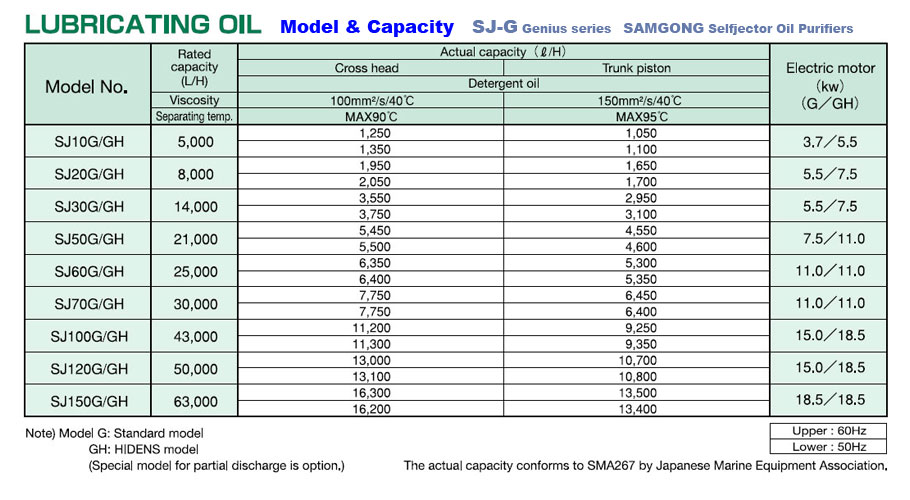
Task: Click rated capacity value 8,000
Action: (196, 174)
